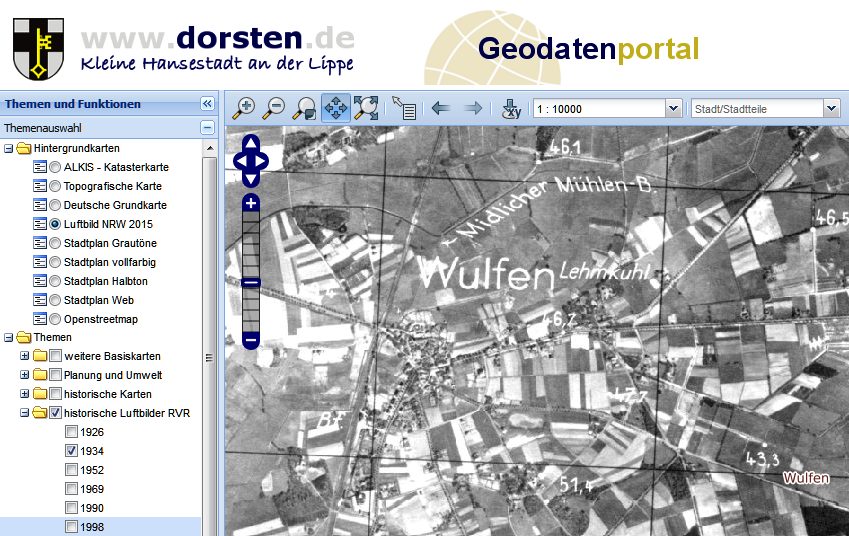The image size is (849, 536).
Task: Click the feature info list tool
Action: 404,108
